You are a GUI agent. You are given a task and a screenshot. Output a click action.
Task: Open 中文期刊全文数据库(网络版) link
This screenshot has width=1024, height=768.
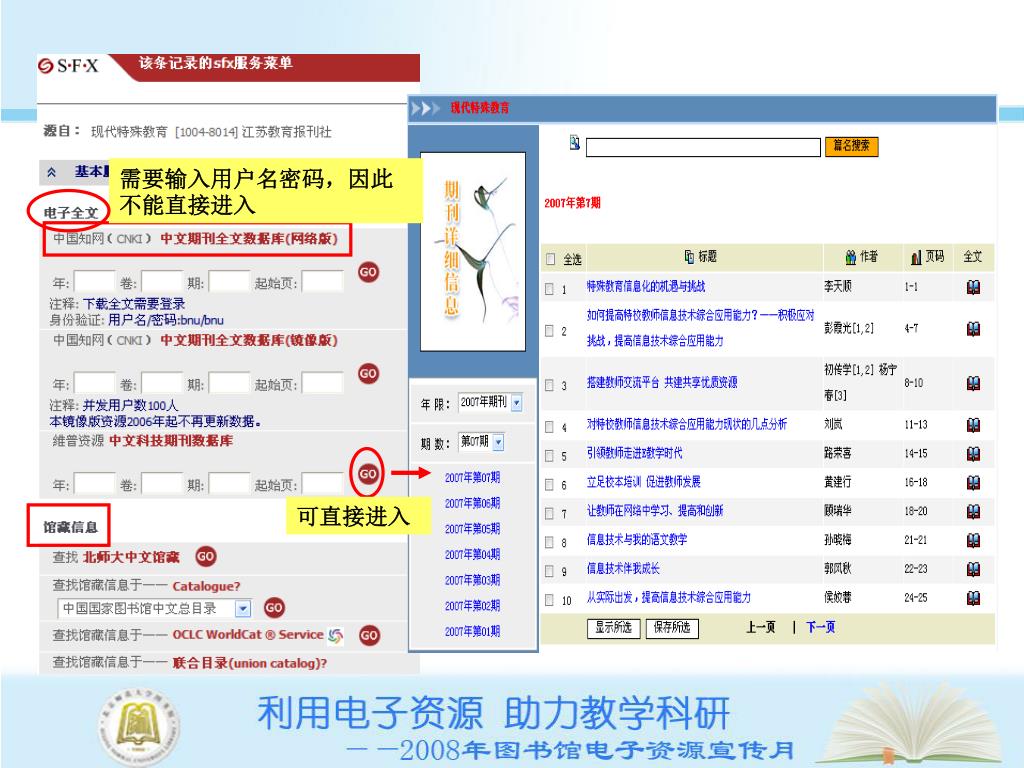pyautogui.click(x=249, y=238)
